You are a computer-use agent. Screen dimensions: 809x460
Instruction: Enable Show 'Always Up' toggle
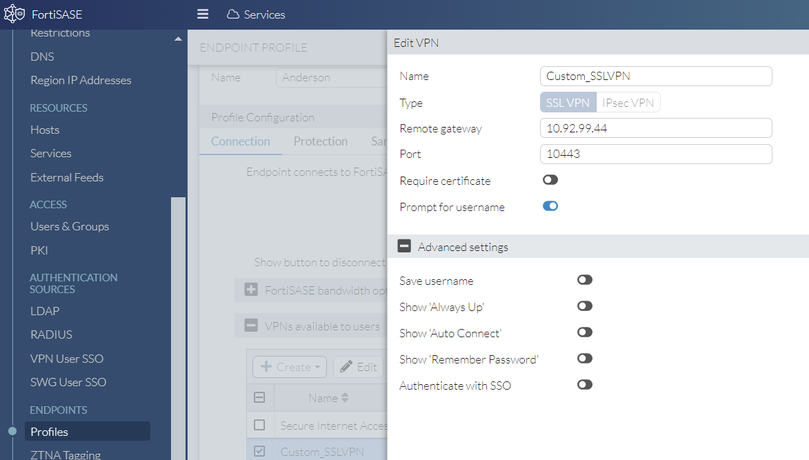point(584,306)
